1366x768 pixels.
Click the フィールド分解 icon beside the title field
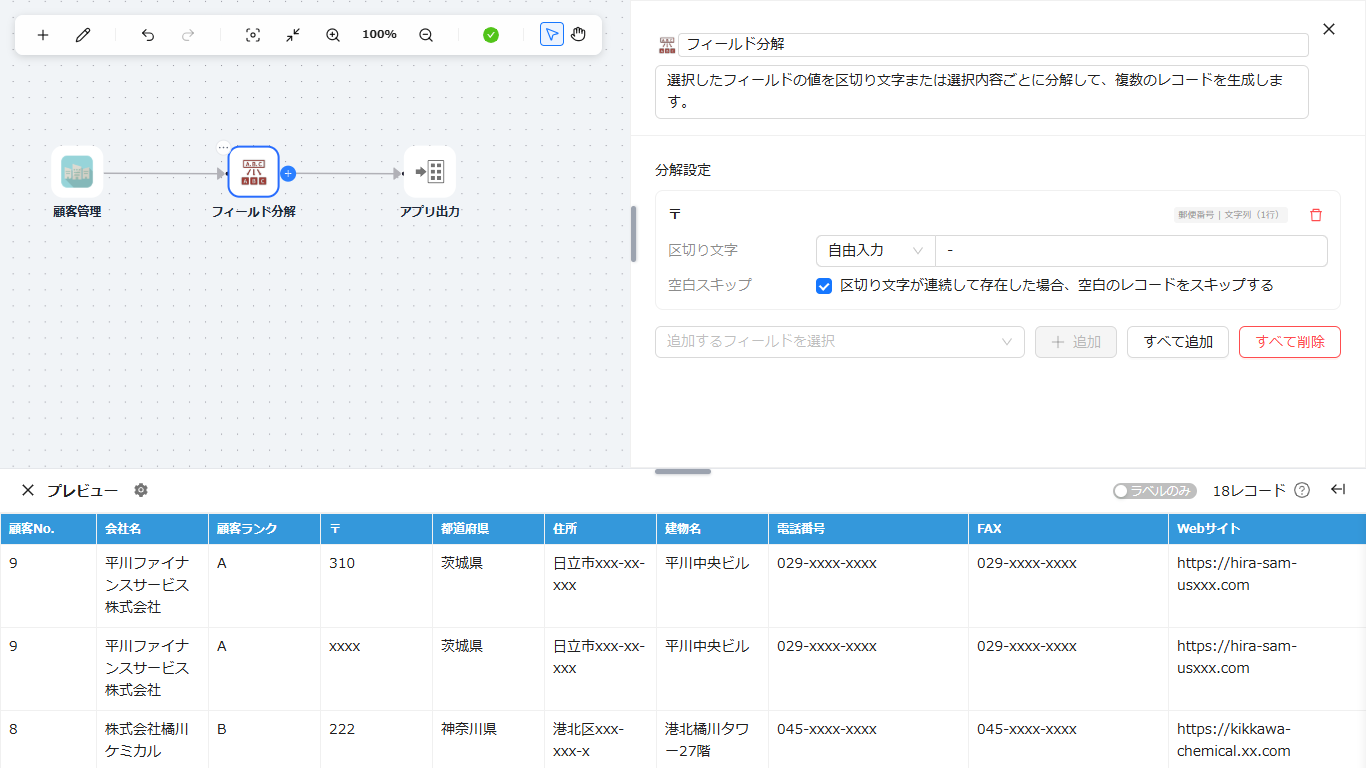coord(667,45)
